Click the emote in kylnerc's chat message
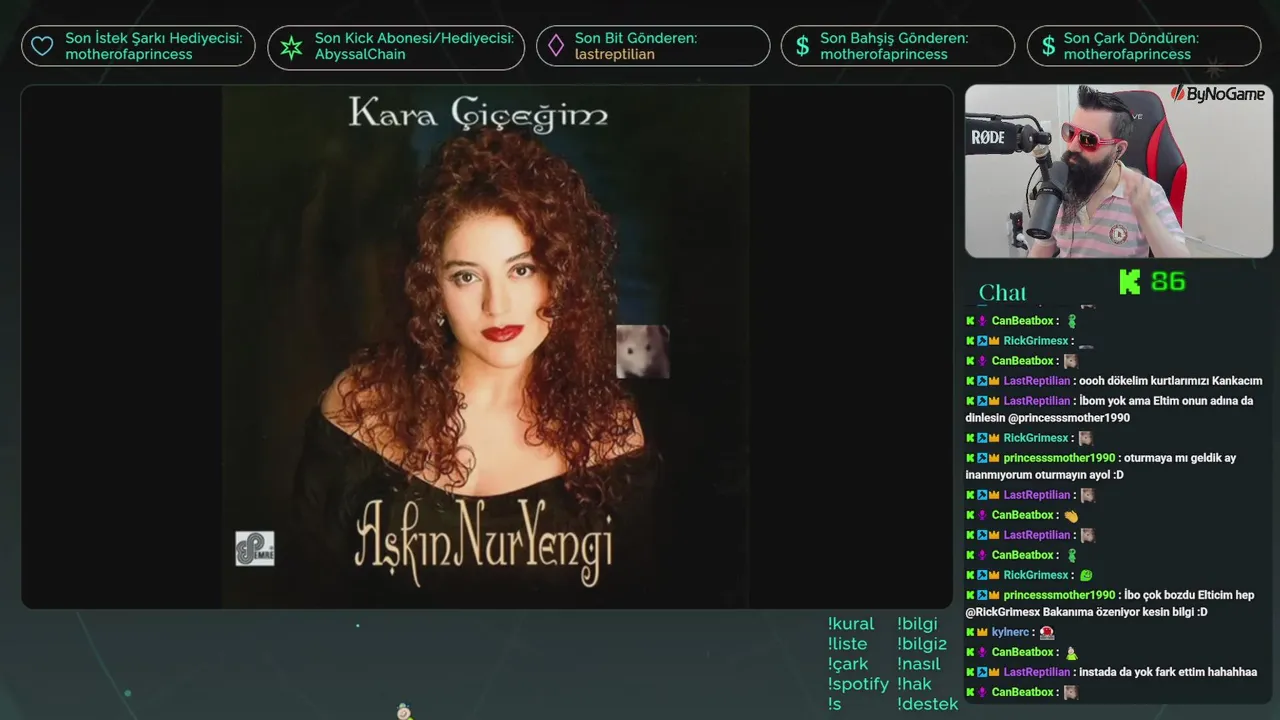Viewport: 1280px width, 720px height. 1047,633
